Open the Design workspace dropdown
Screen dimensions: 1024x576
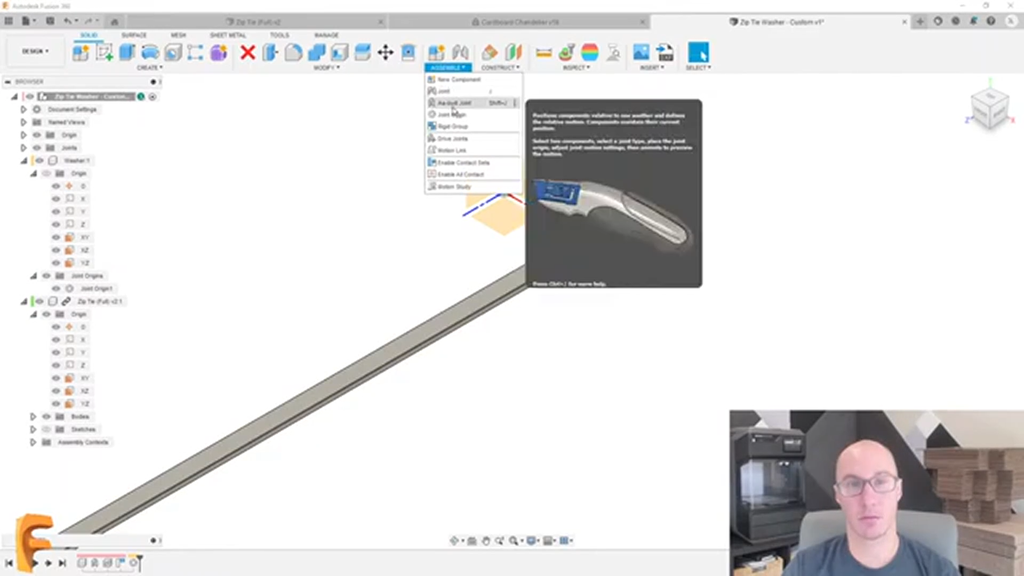click(35, 52)
